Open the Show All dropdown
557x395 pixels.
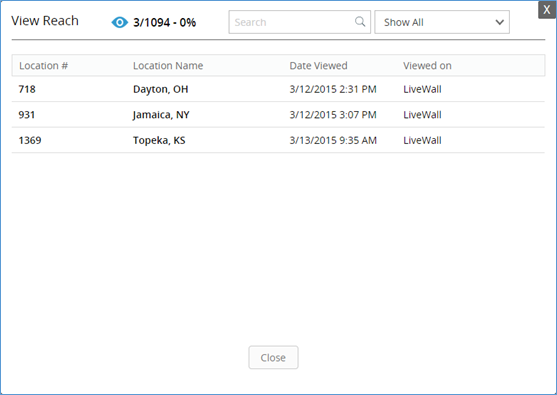click(x=442, y=22)
